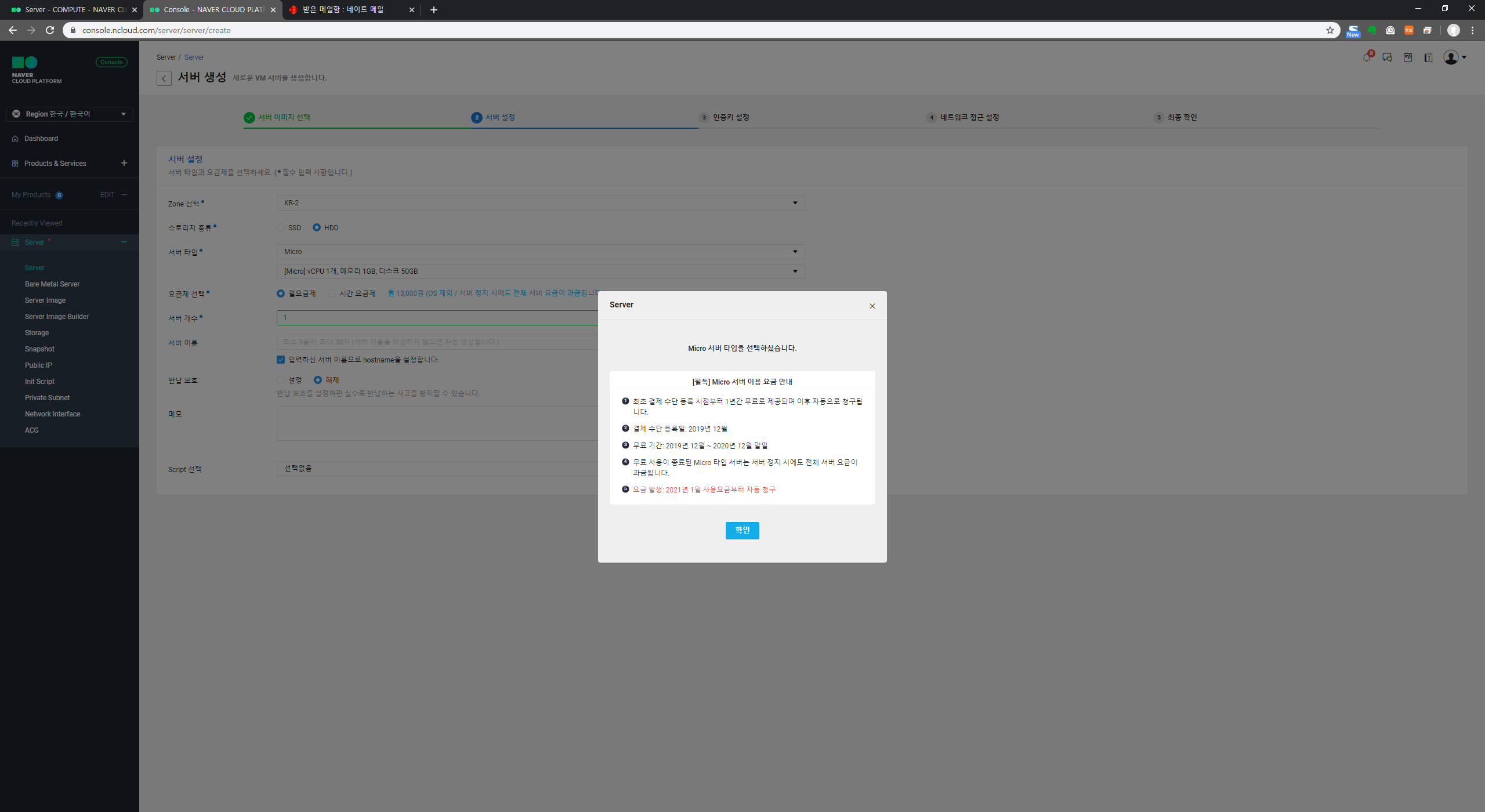
Task: Open the Region 한국 language selector
Action: point(70,114)
